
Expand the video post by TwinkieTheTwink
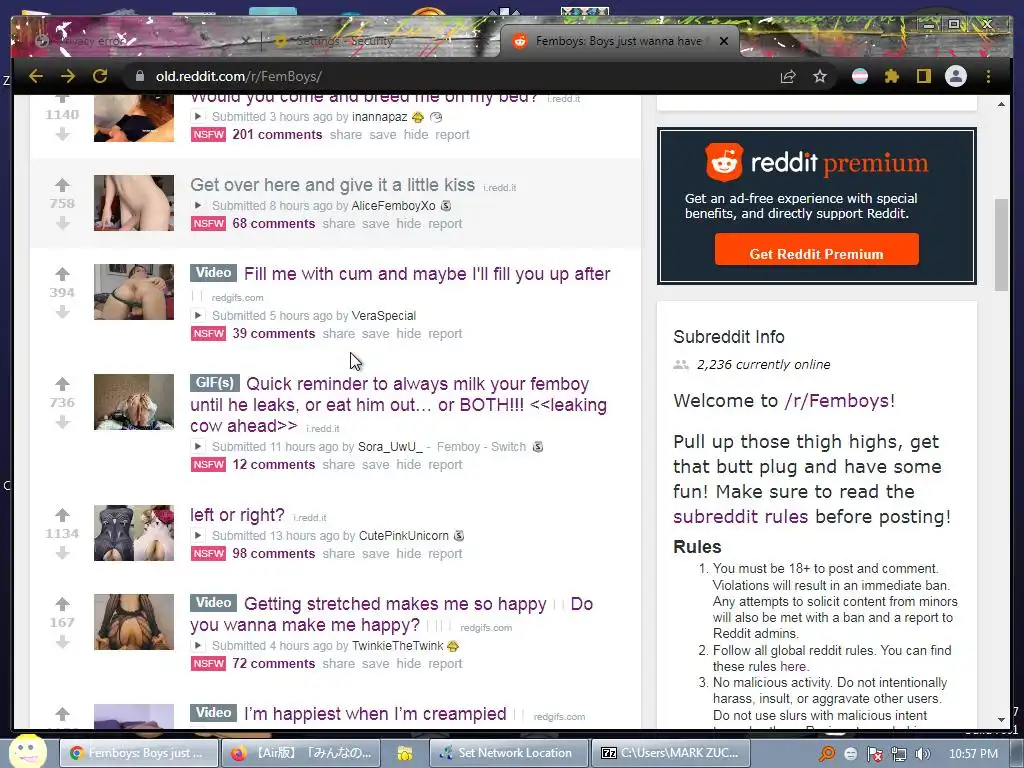197,646
